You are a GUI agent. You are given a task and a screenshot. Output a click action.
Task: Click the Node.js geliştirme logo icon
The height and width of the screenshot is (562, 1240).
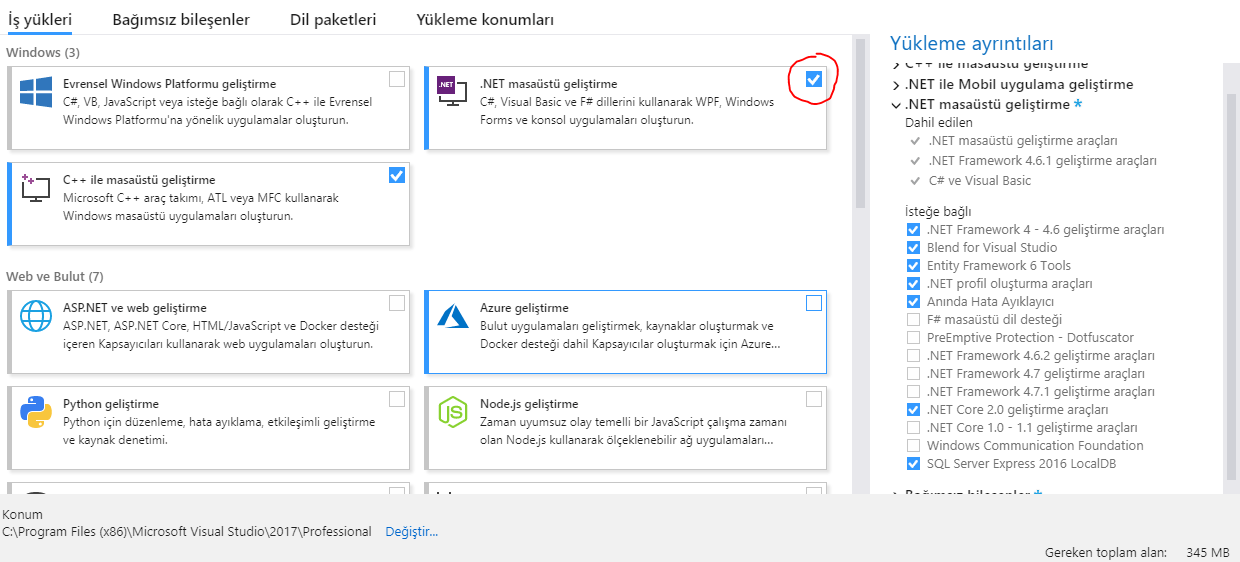453,411
